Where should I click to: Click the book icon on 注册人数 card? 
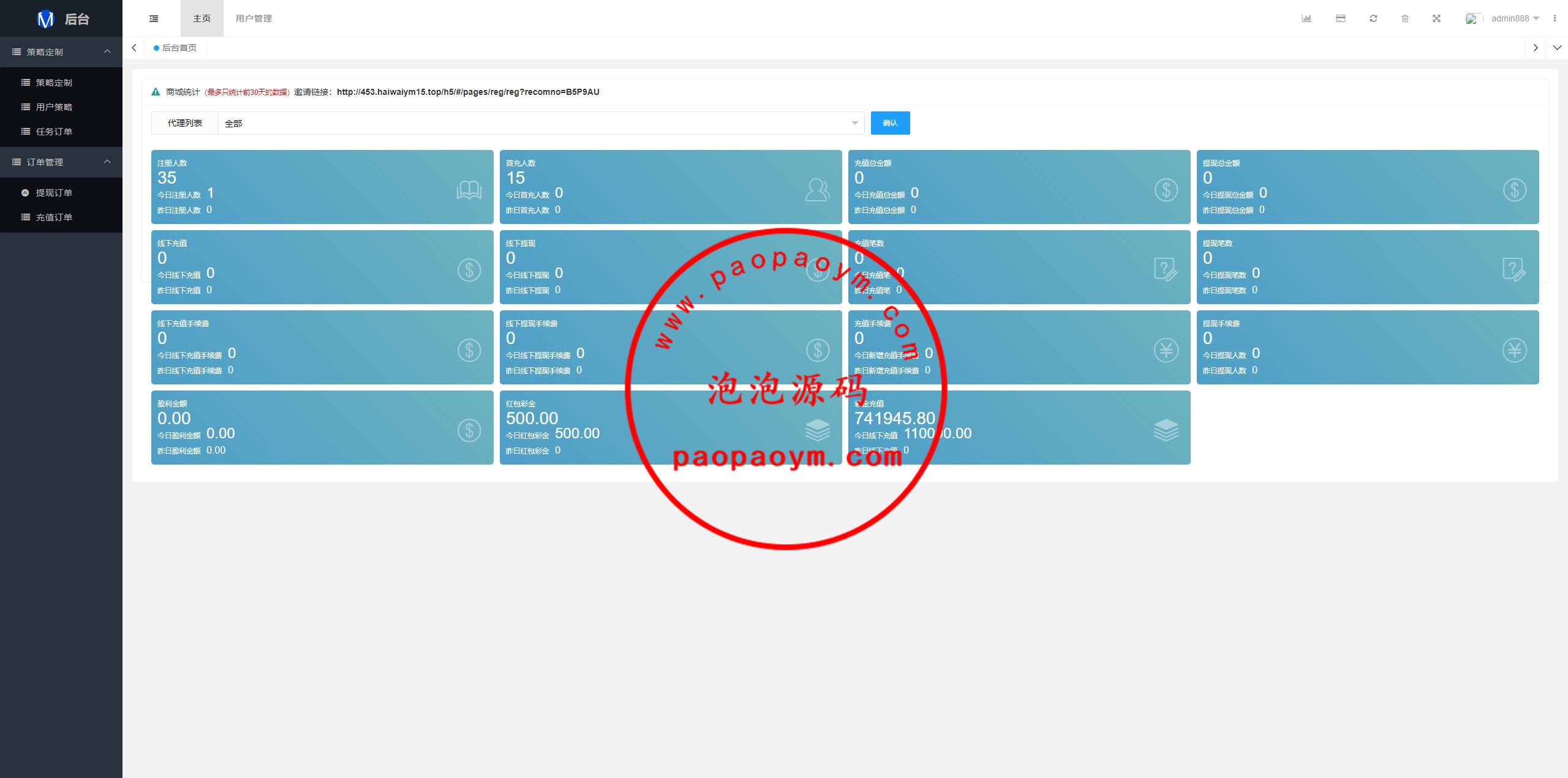pos(469,190)
